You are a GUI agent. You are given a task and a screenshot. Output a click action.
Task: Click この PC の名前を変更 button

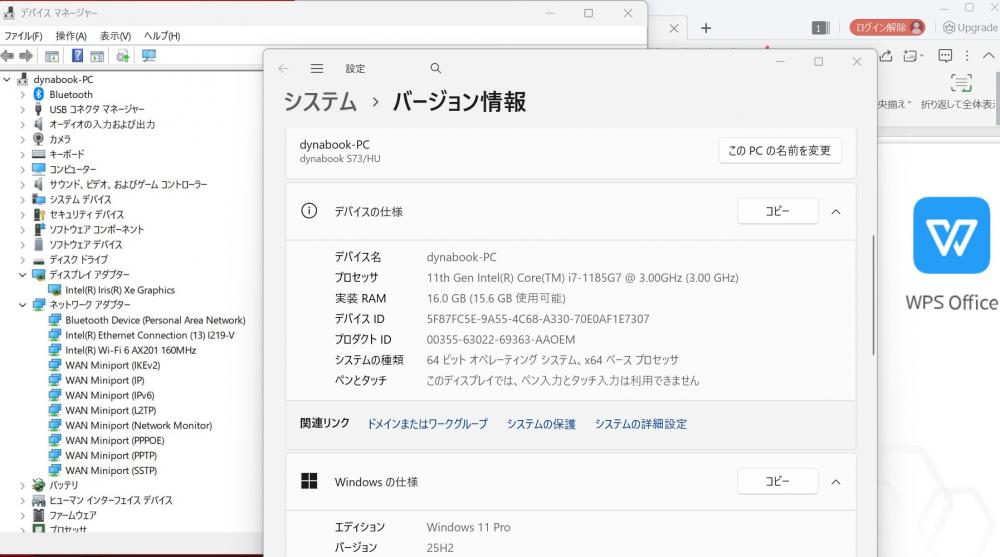780,151
